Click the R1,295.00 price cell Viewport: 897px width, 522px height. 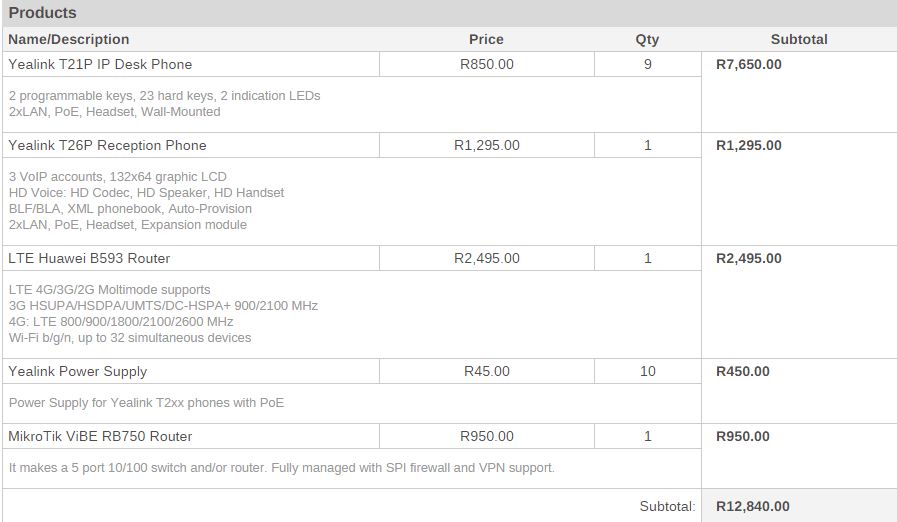(486, 145)
